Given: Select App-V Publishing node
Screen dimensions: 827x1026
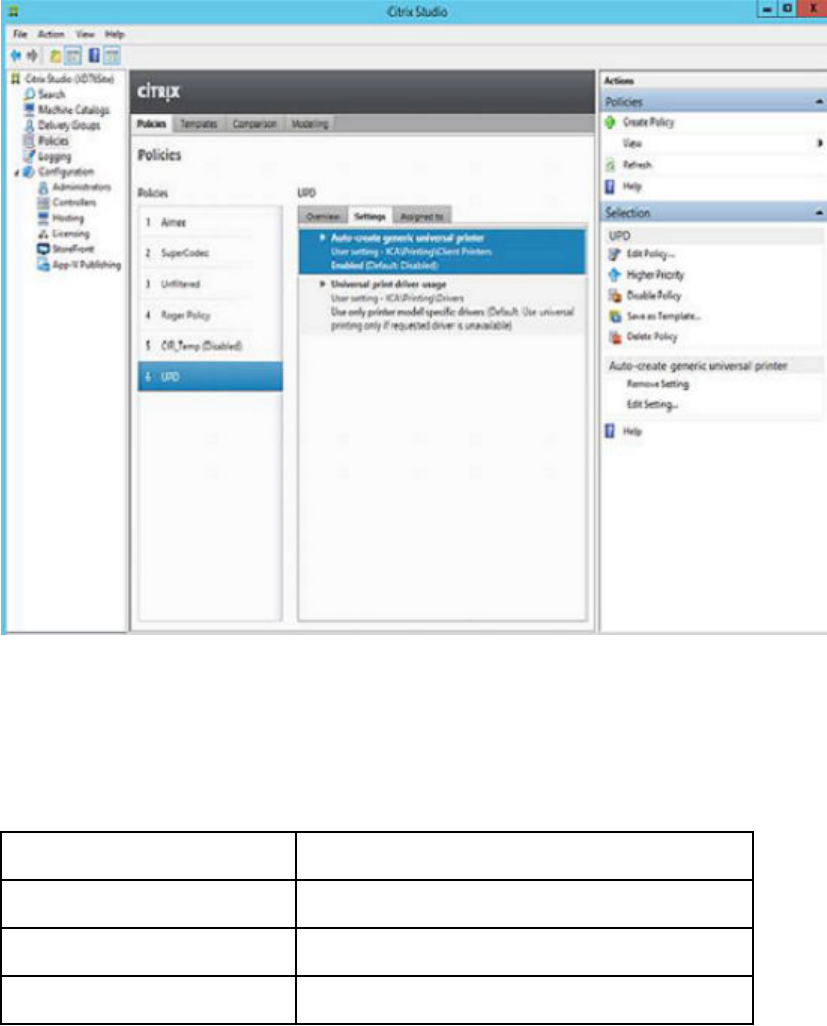Looking at the screenshot, I should pyautogui.click(x=86, y=264).
